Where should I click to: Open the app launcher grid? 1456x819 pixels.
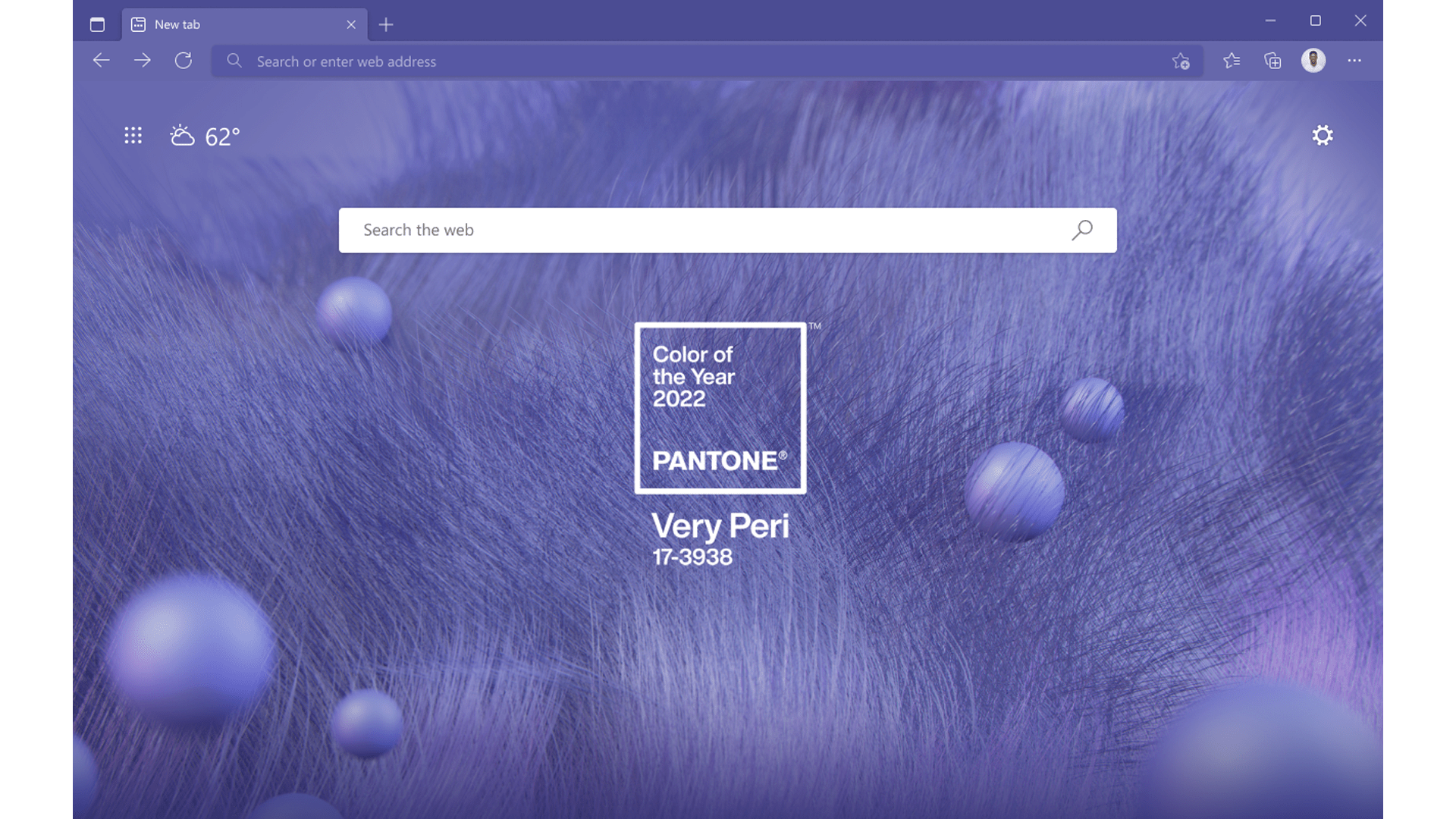coord(133,135)
